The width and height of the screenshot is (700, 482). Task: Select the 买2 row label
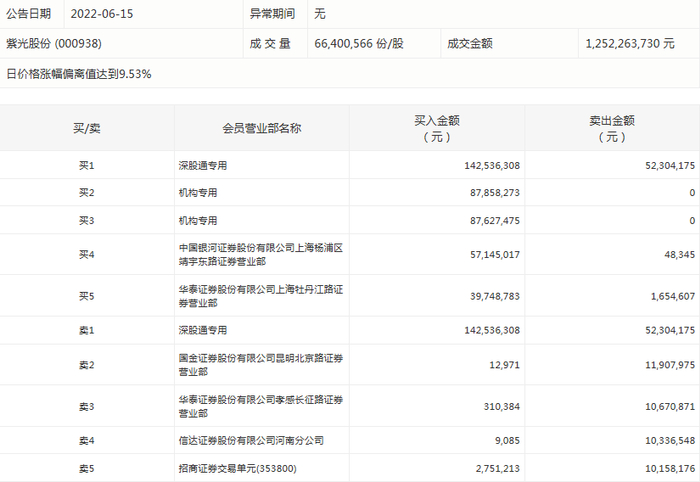[x=87, y=193]
